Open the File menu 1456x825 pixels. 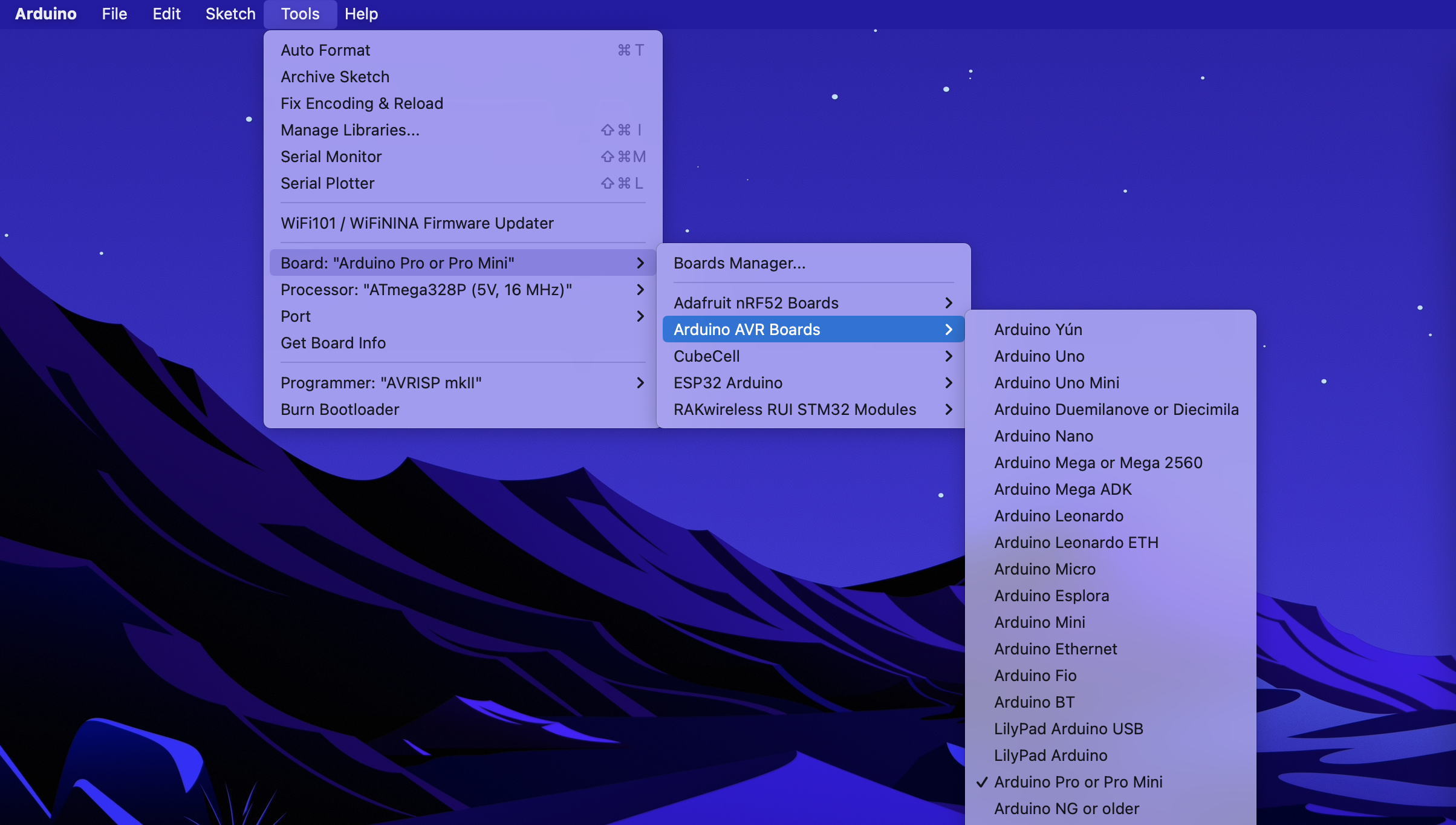point(114,14)
